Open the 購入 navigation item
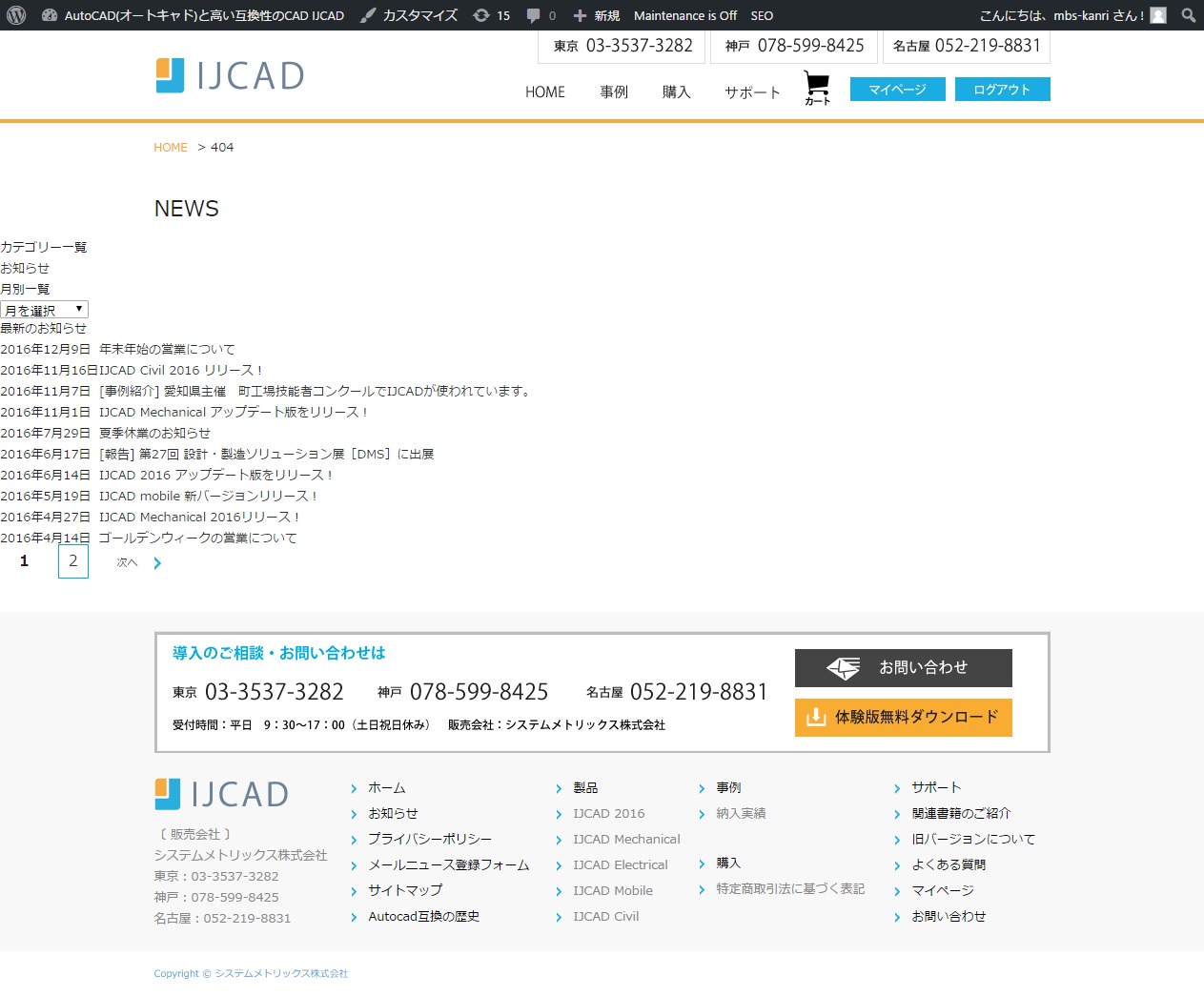 pyautogui.click(x=677, y=92)
